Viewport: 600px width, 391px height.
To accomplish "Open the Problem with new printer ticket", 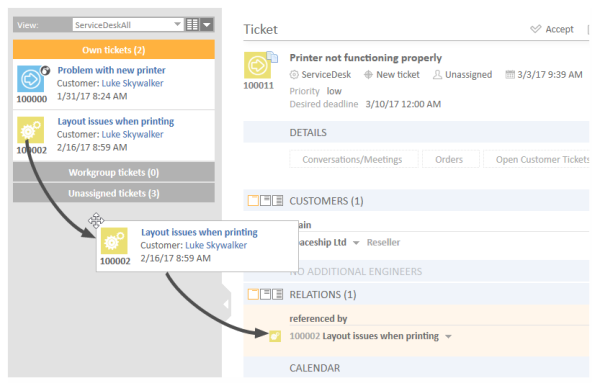I will tap(111, 70).
